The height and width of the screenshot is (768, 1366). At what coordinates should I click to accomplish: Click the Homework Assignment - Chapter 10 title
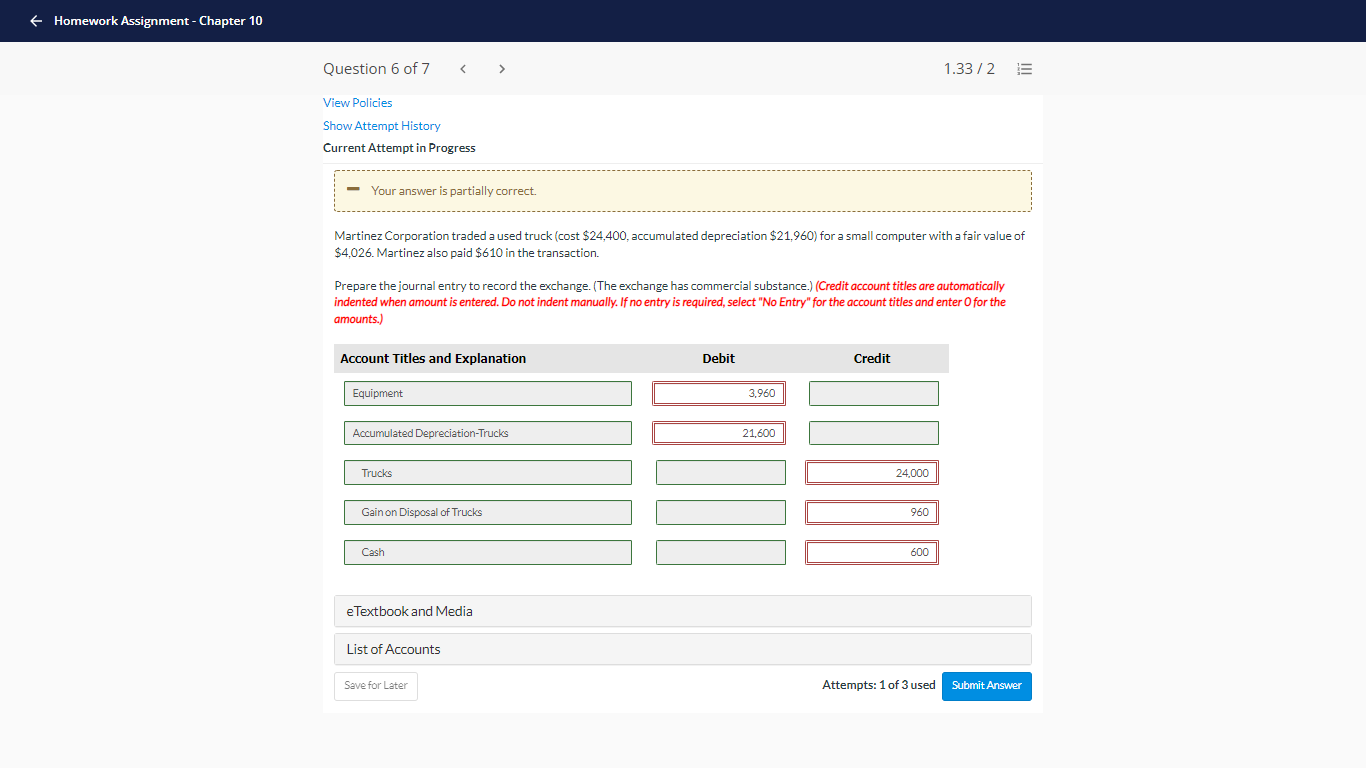point(158,21)
